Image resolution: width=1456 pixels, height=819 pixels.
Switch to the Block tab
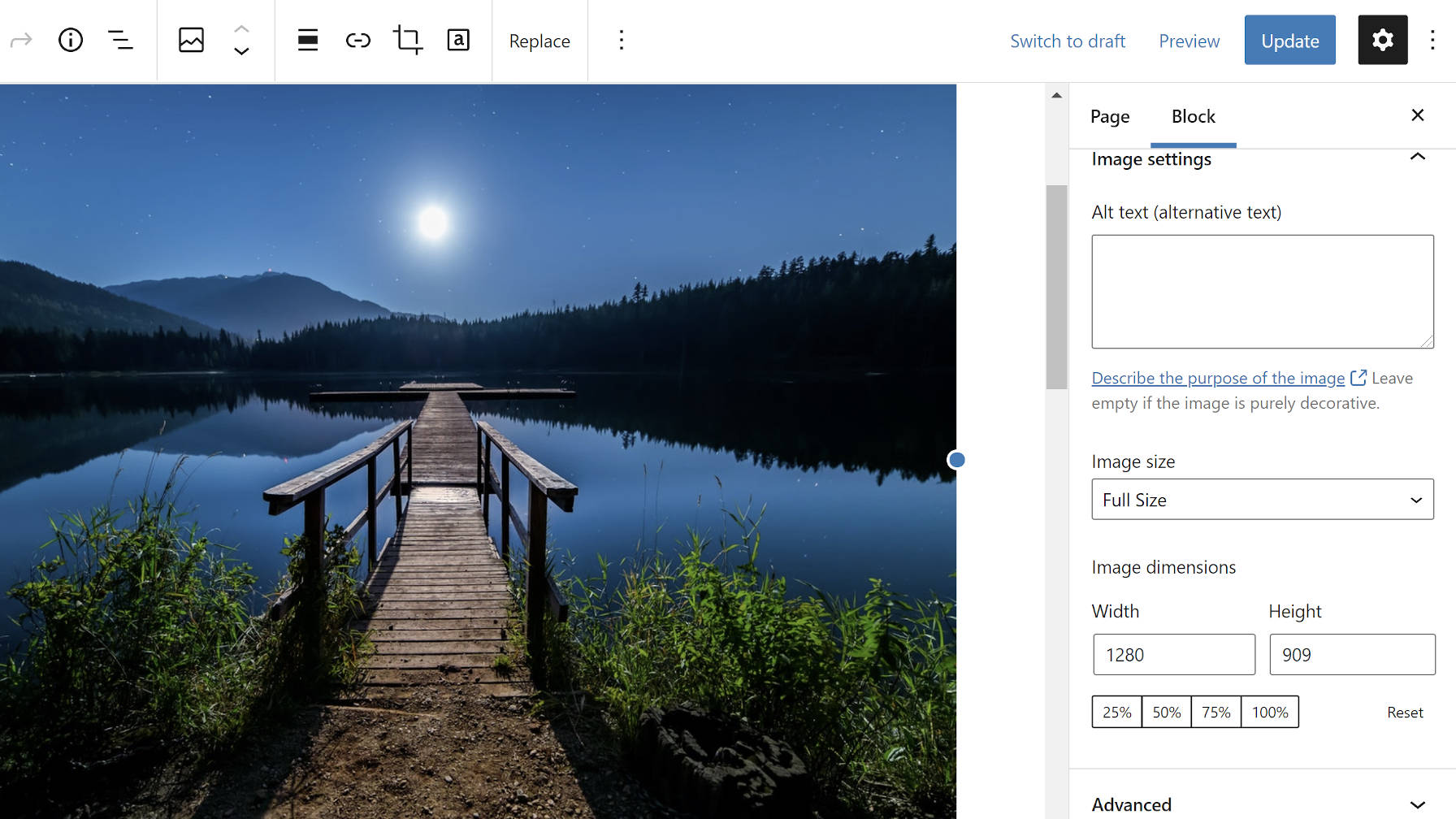(x=1194, y=116)
